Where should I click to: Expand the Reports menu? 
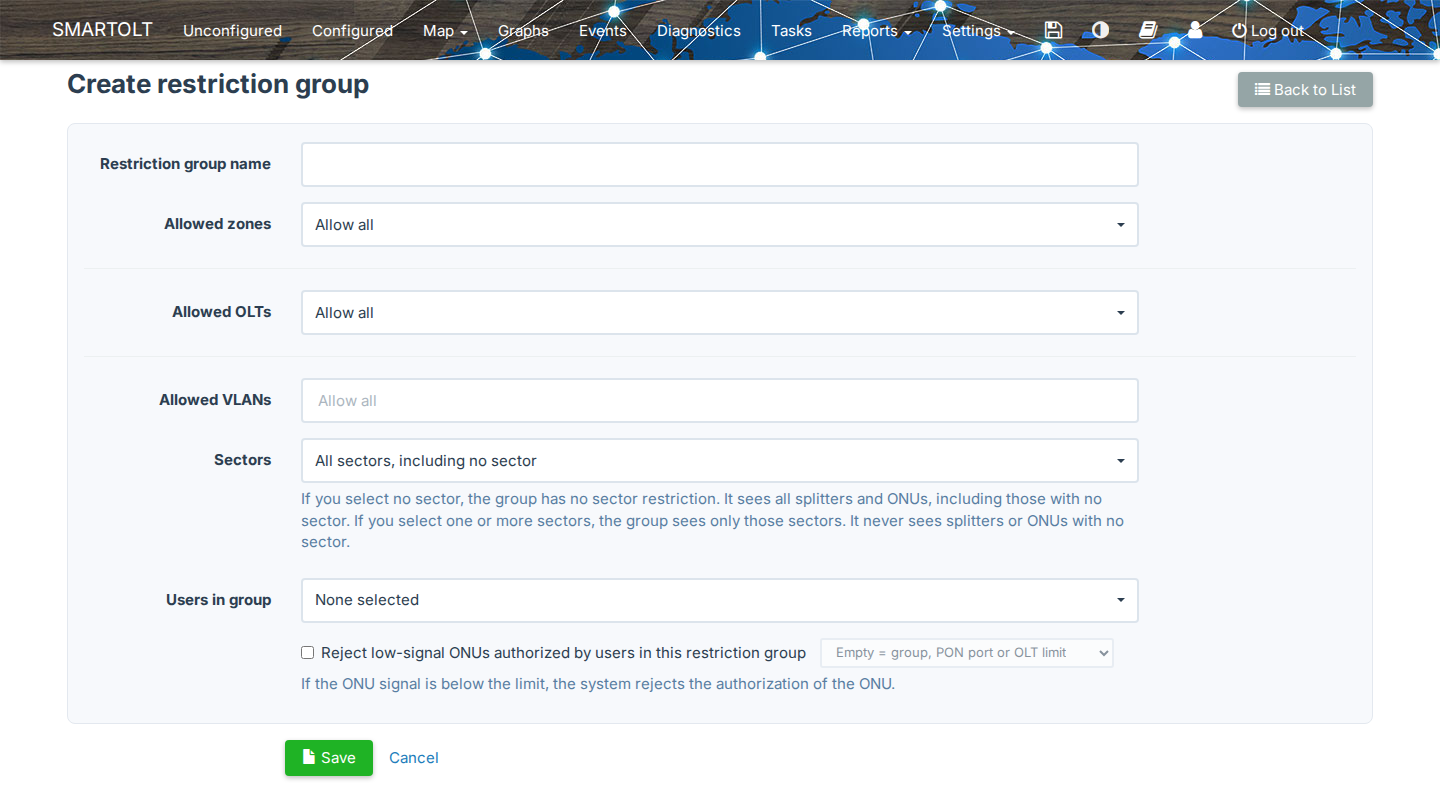click(876, 31)
